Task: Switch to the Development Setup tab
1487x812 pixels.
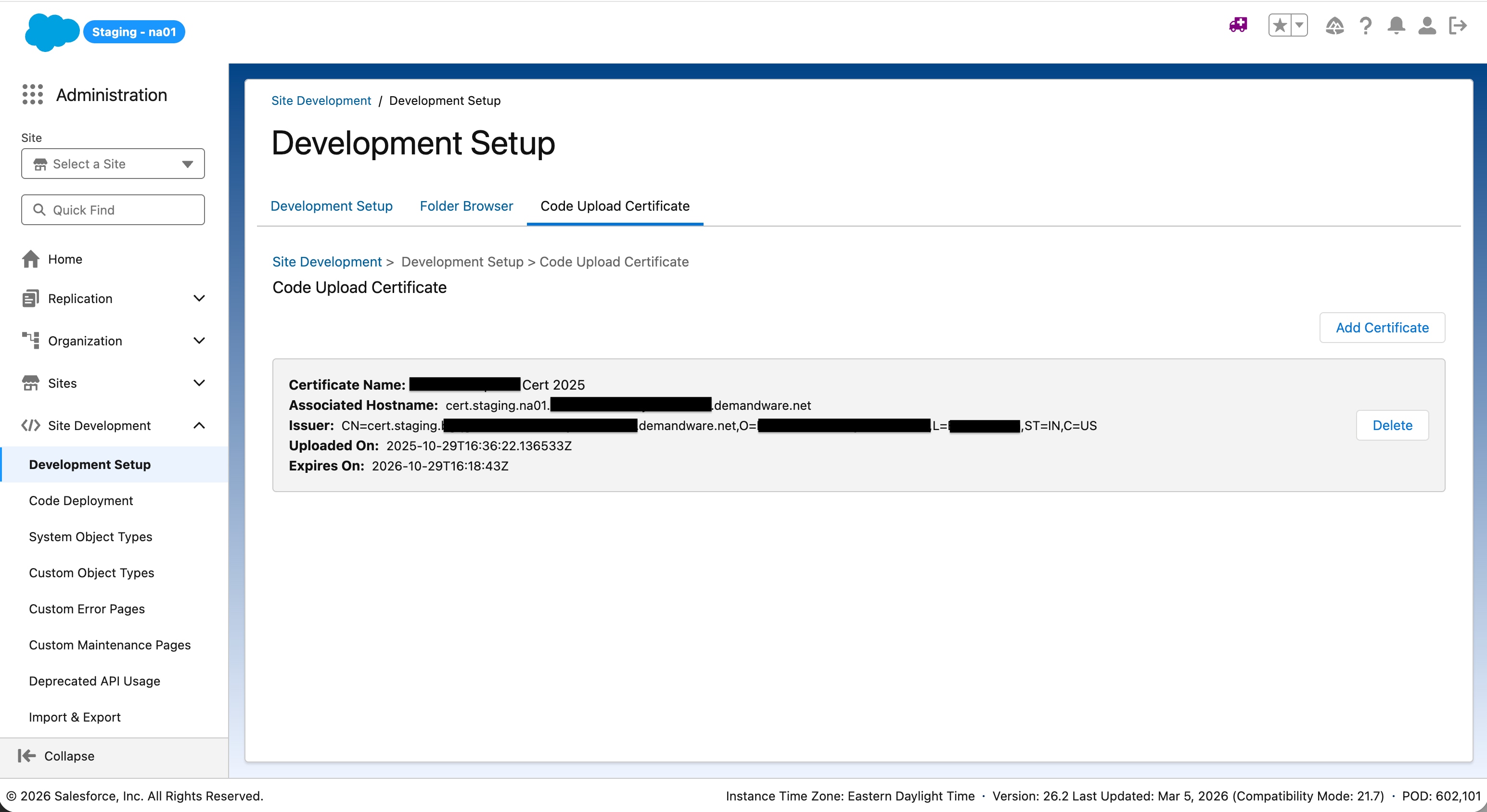Action: [332, 206]
